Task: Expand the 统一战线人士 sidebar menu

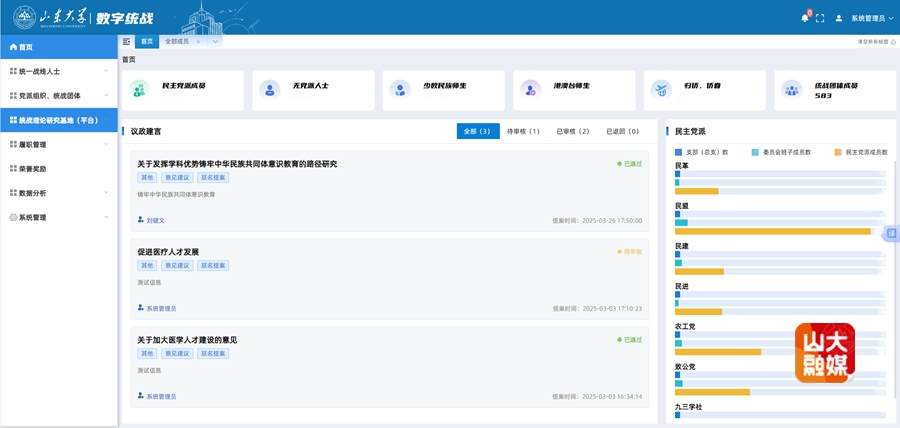Action: [x=59, y=71]
